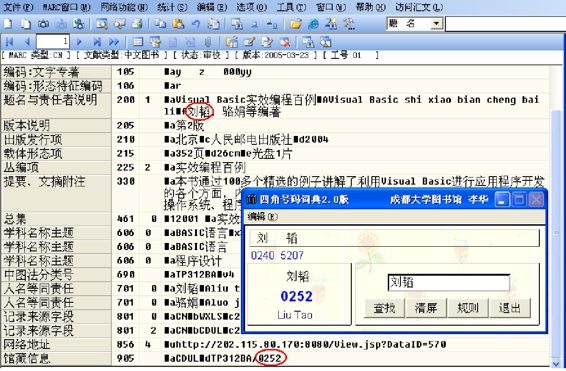Click the paperclip attachment icon

[208, 42]
